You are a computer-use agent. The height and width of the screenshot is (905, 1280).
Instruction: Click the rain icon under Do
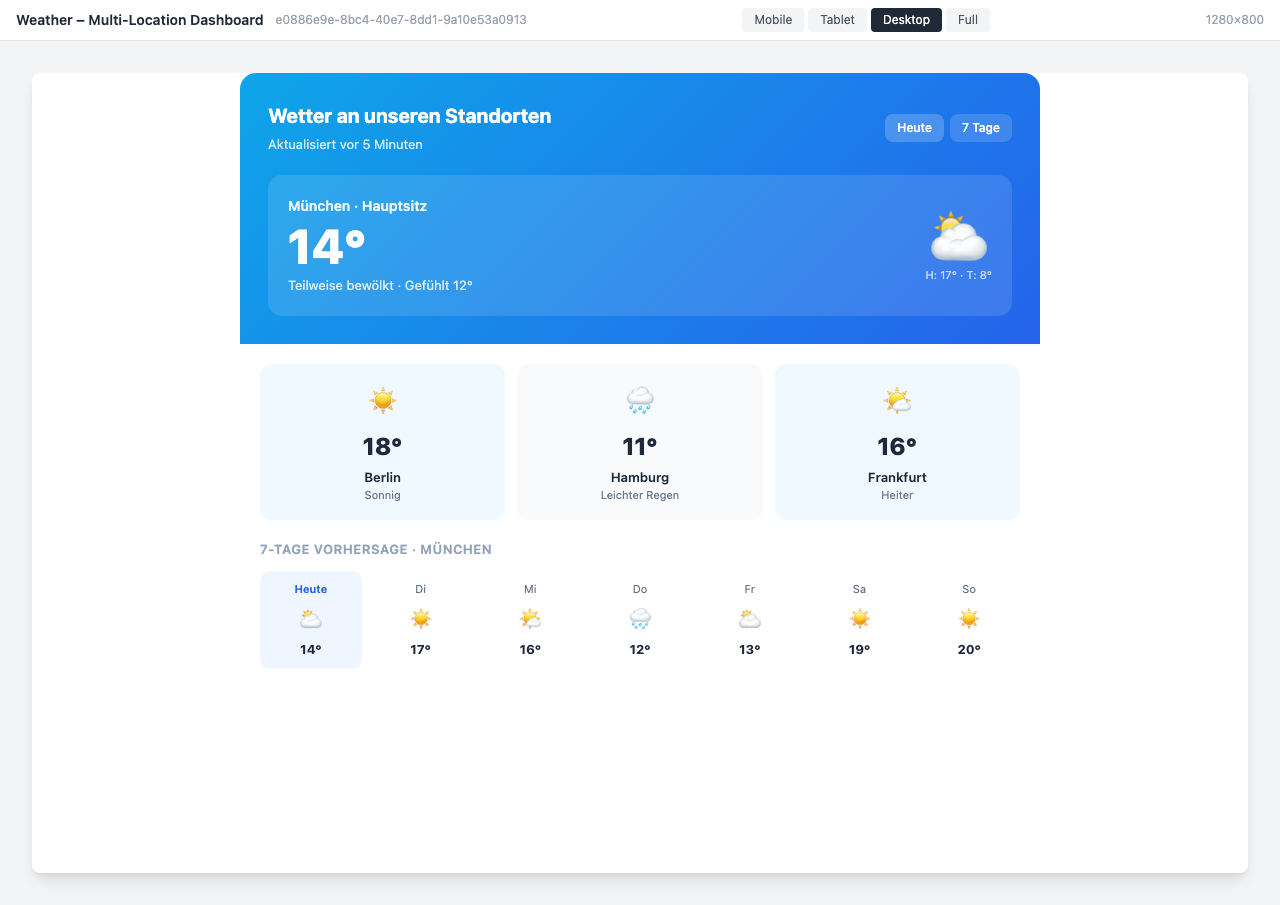pos(640,618)
